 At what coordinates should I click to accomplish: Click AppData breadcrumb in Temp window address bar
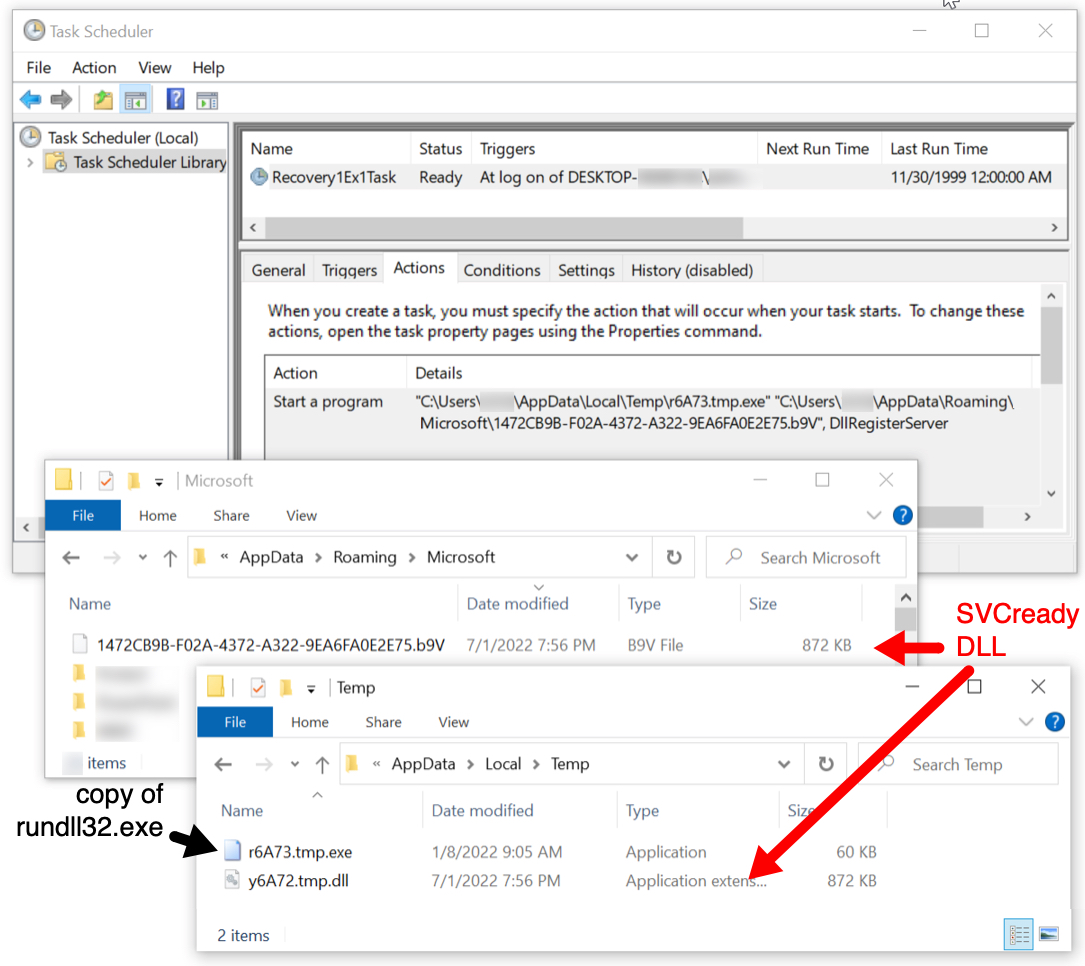[423, 764]
